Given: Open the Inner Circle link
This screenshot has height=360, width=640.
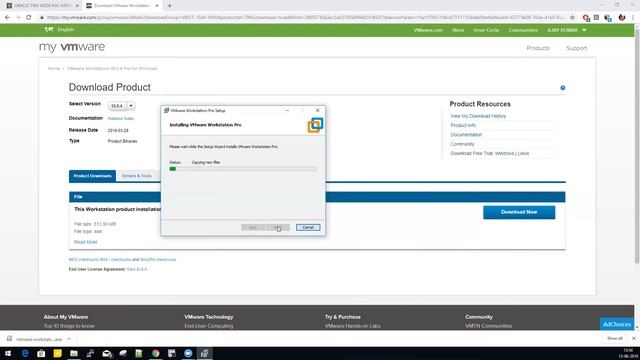Looking at the screenshot, I should coord(486,30).
